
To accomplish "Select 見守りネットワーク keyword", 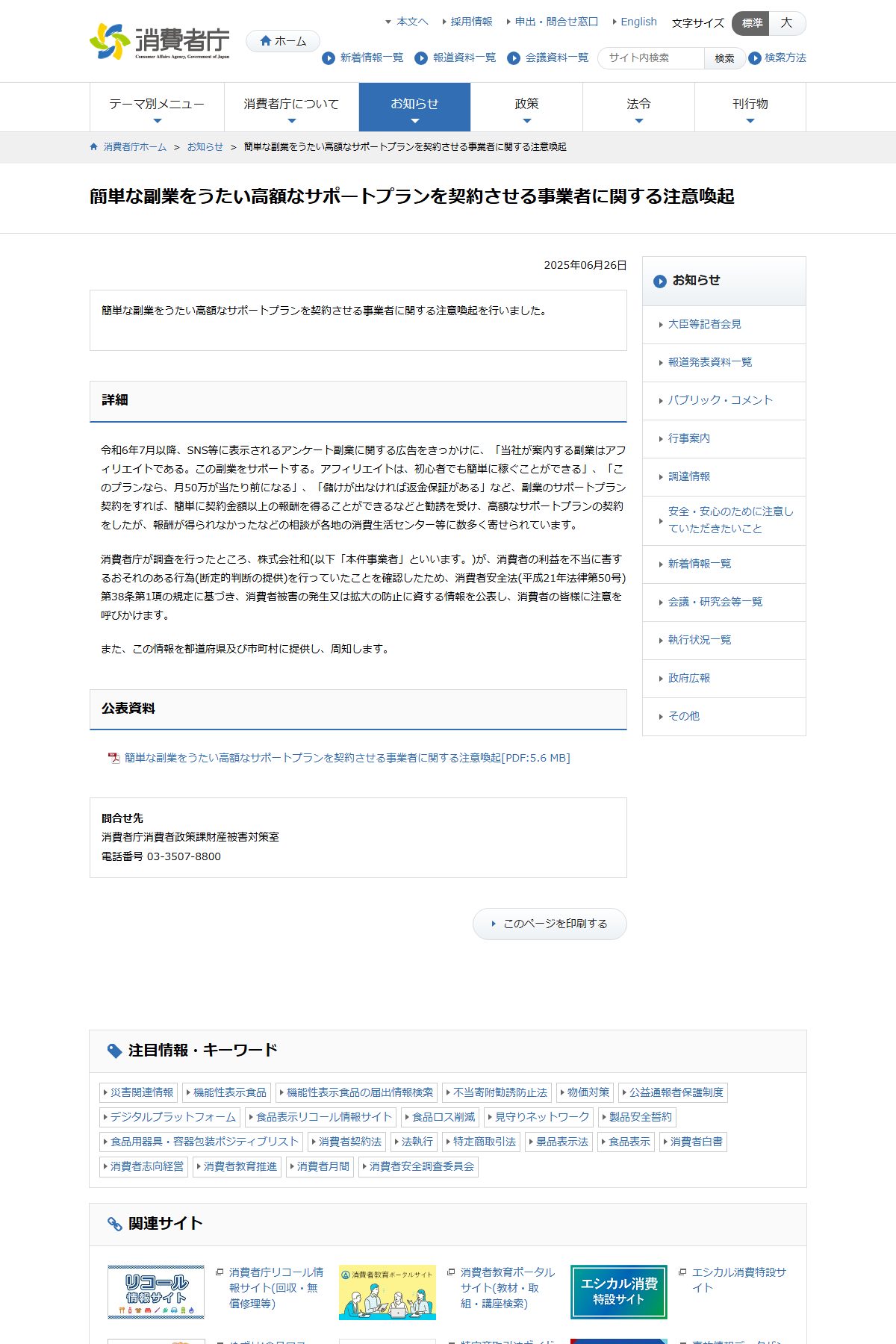I will point(538,1117).
